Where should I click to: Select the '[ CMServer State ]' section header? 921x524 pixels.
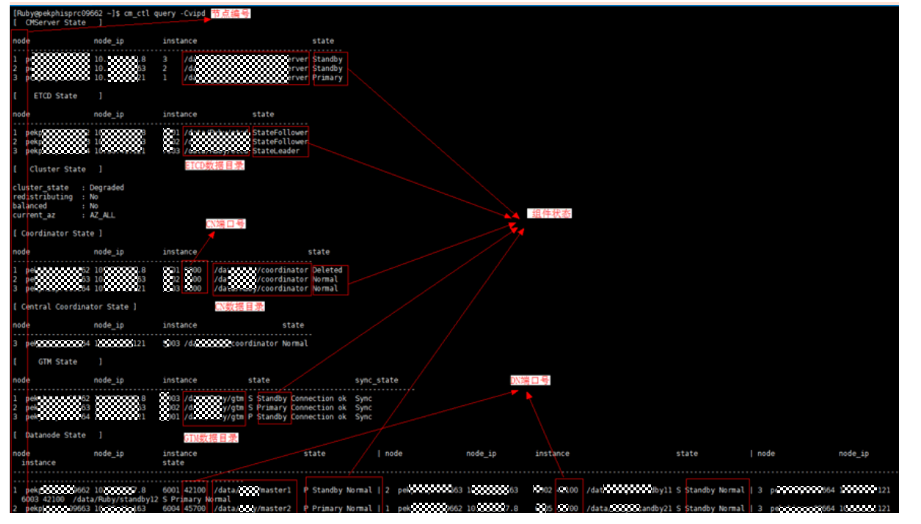coord(58,22)
